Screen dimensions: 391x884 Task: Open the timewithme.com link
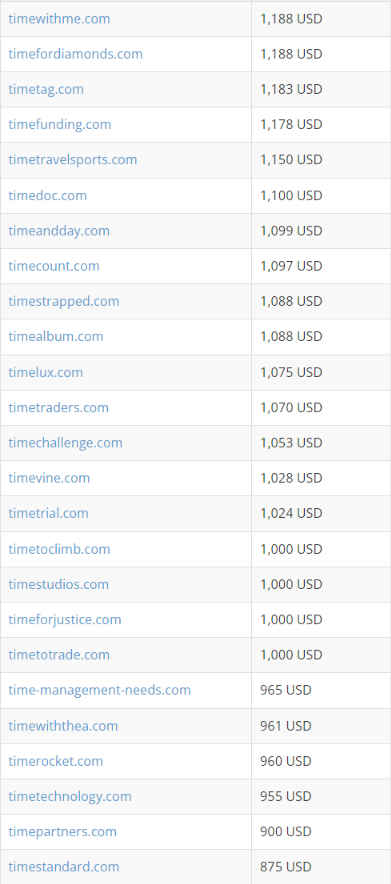coord(59,19)
